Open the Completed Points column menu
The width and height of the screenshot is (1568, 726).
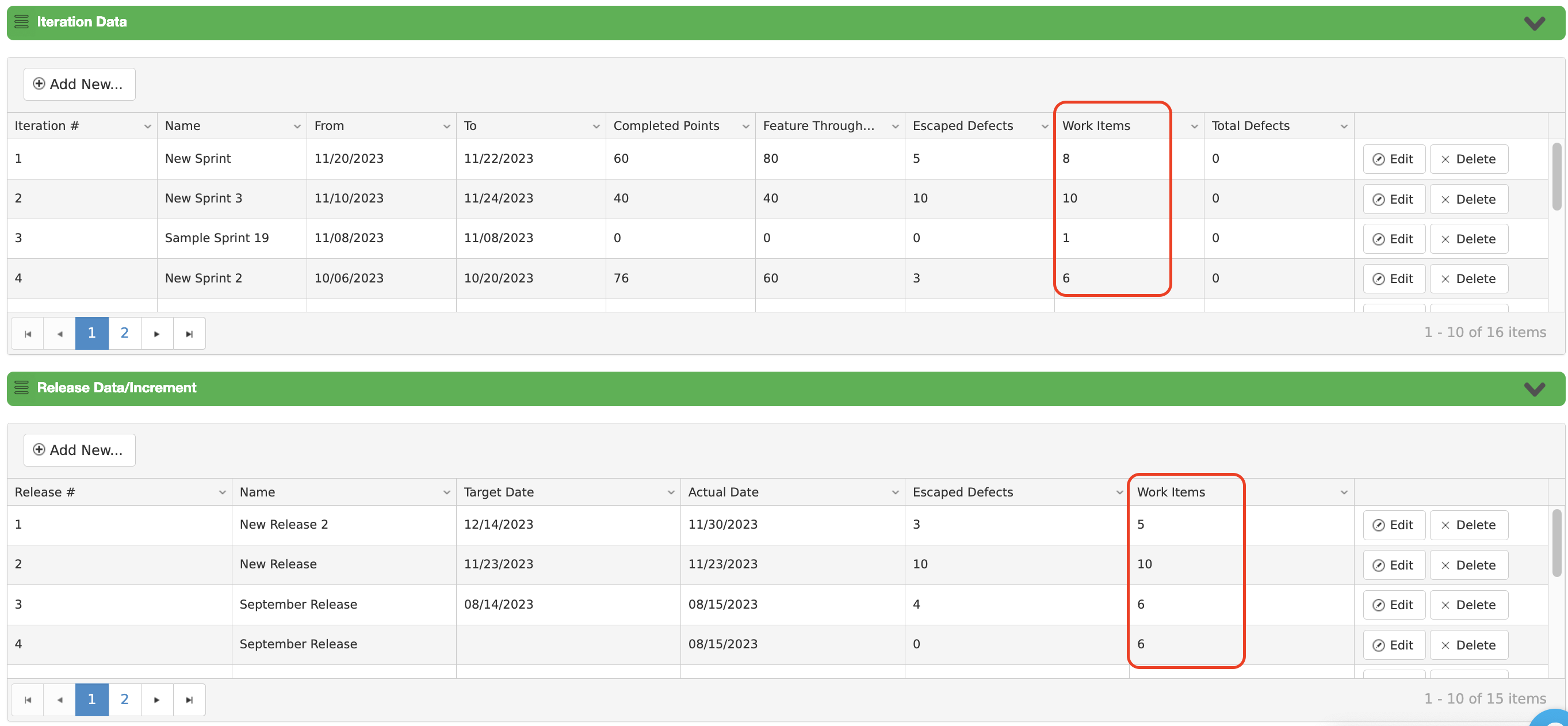pos(745,126)
